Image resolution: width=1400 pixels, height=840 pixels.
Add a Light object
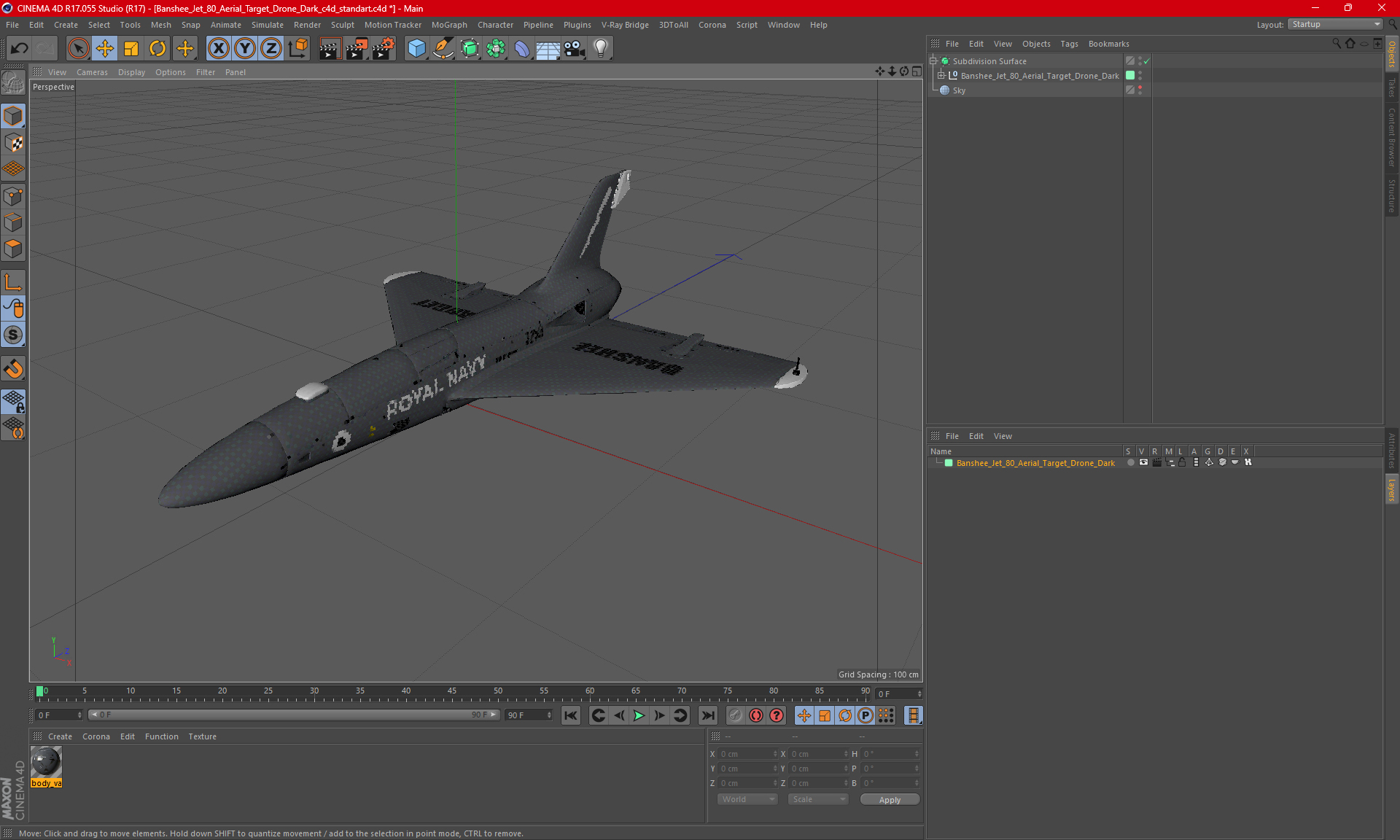[601, 49]
